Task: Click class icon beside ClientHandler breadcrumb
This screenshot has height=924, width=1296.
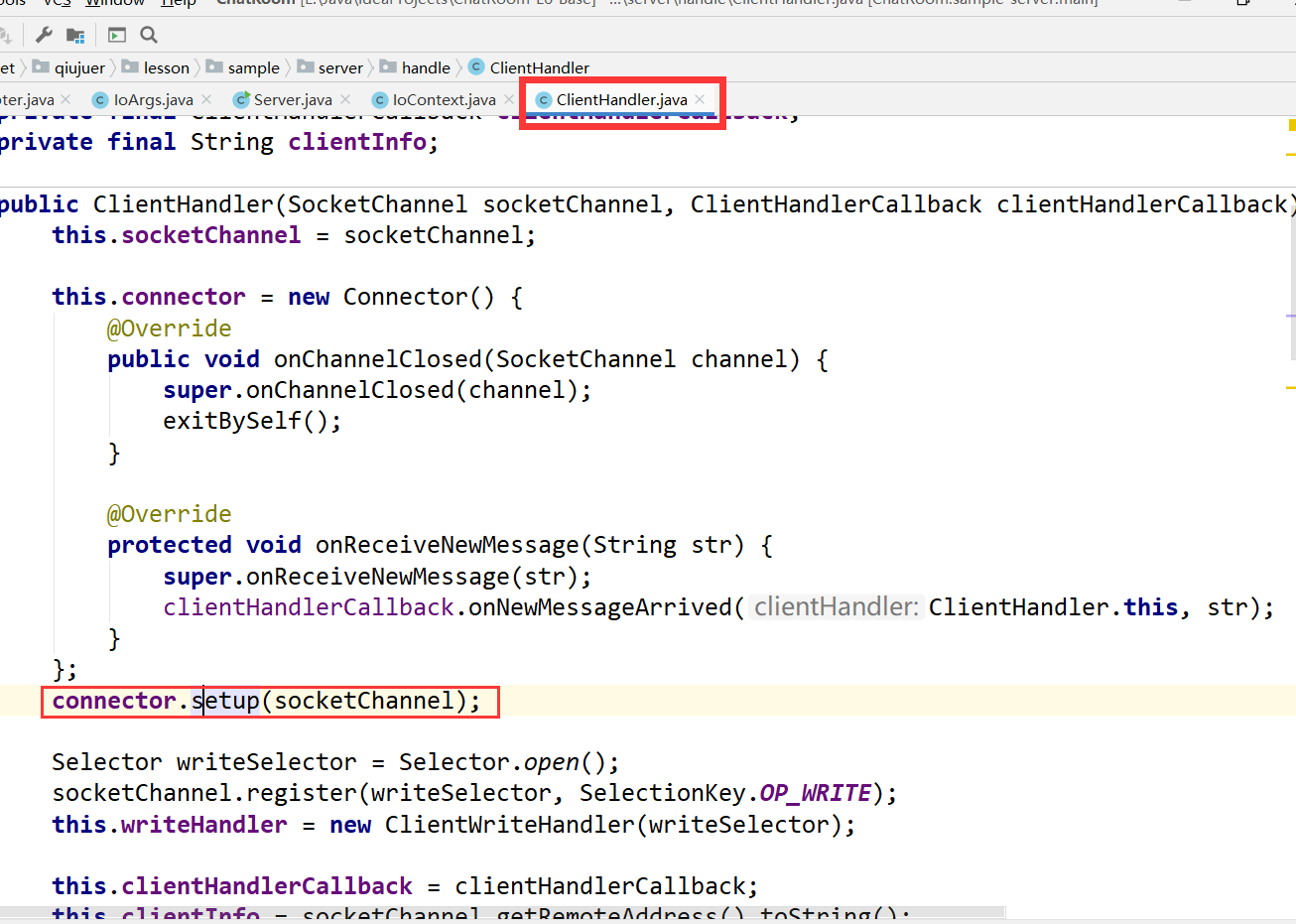Action: (476, 66)
